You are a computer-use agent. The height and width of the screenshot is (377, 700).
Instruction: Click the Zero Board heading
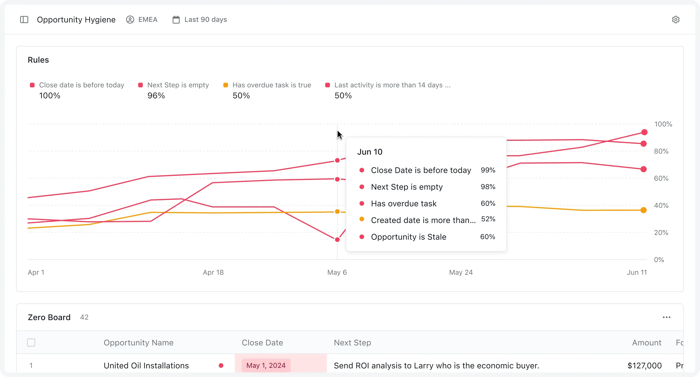pyautogui.click(x=49, y=317)
